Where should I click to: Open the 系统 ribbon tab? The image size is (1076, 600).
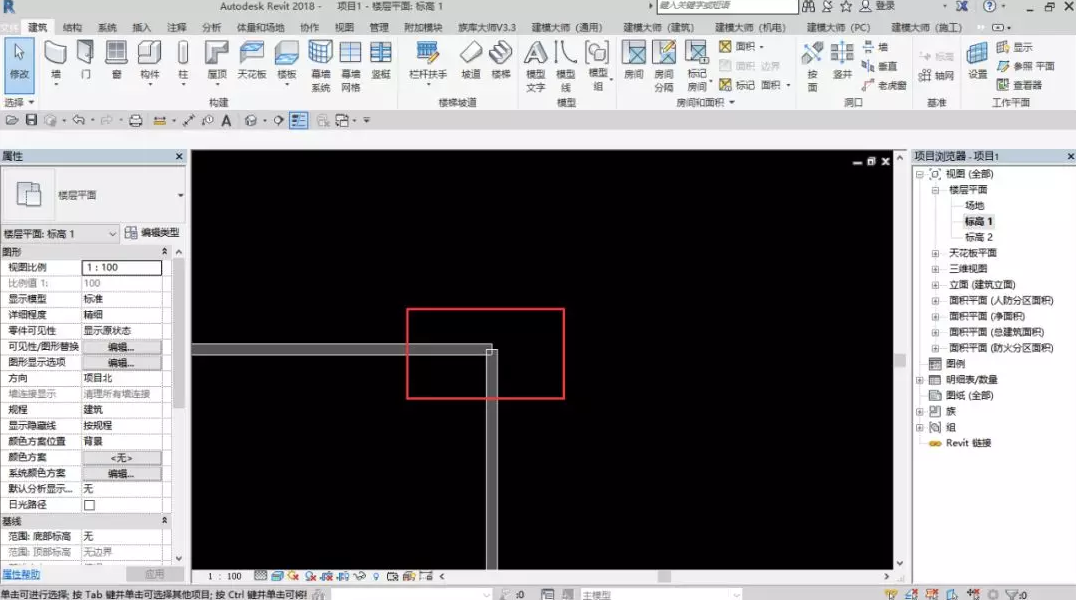pos(107,27)
